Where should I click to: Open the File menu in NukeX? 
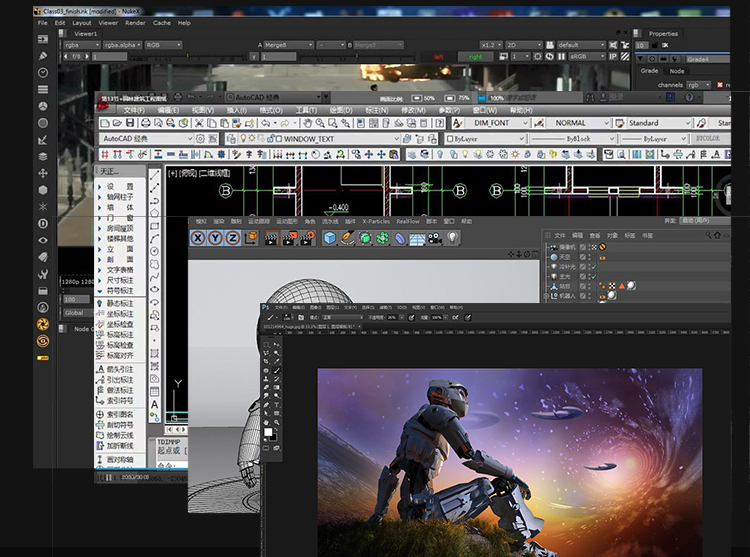[x=43, y=23]
